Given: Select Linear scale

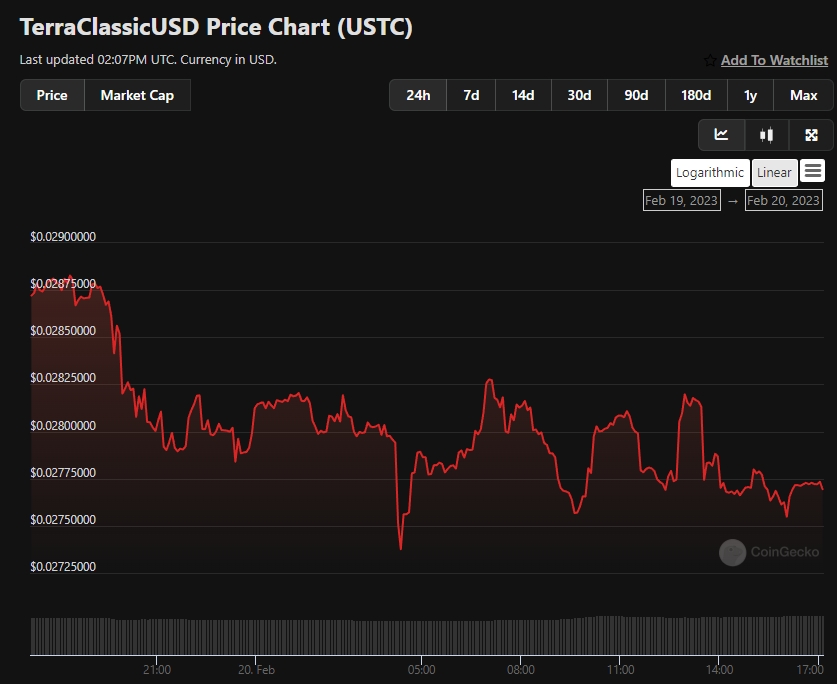Looking at the screenshot, I should click(x=774, y=172).
